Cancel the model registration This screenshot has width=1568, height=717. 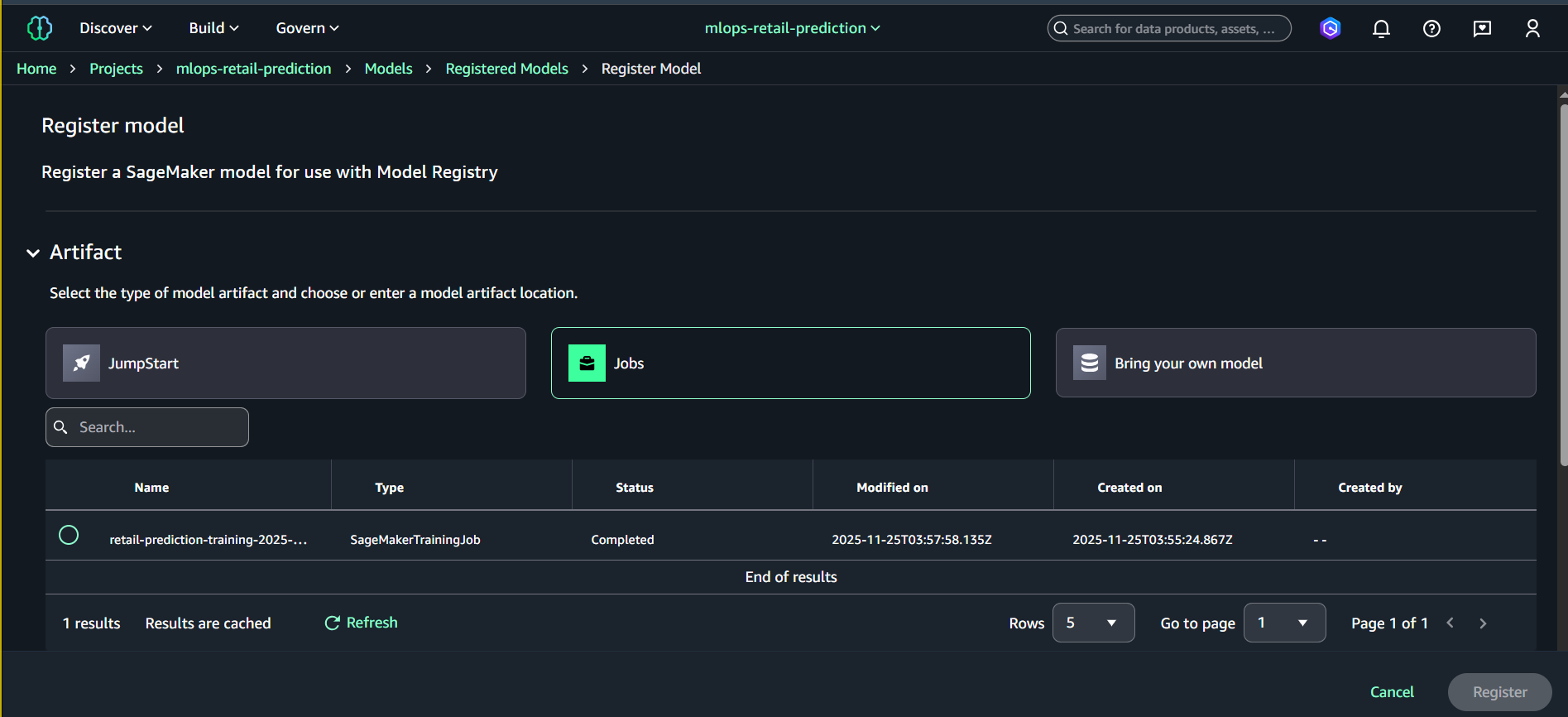[x=1392, y=692]
